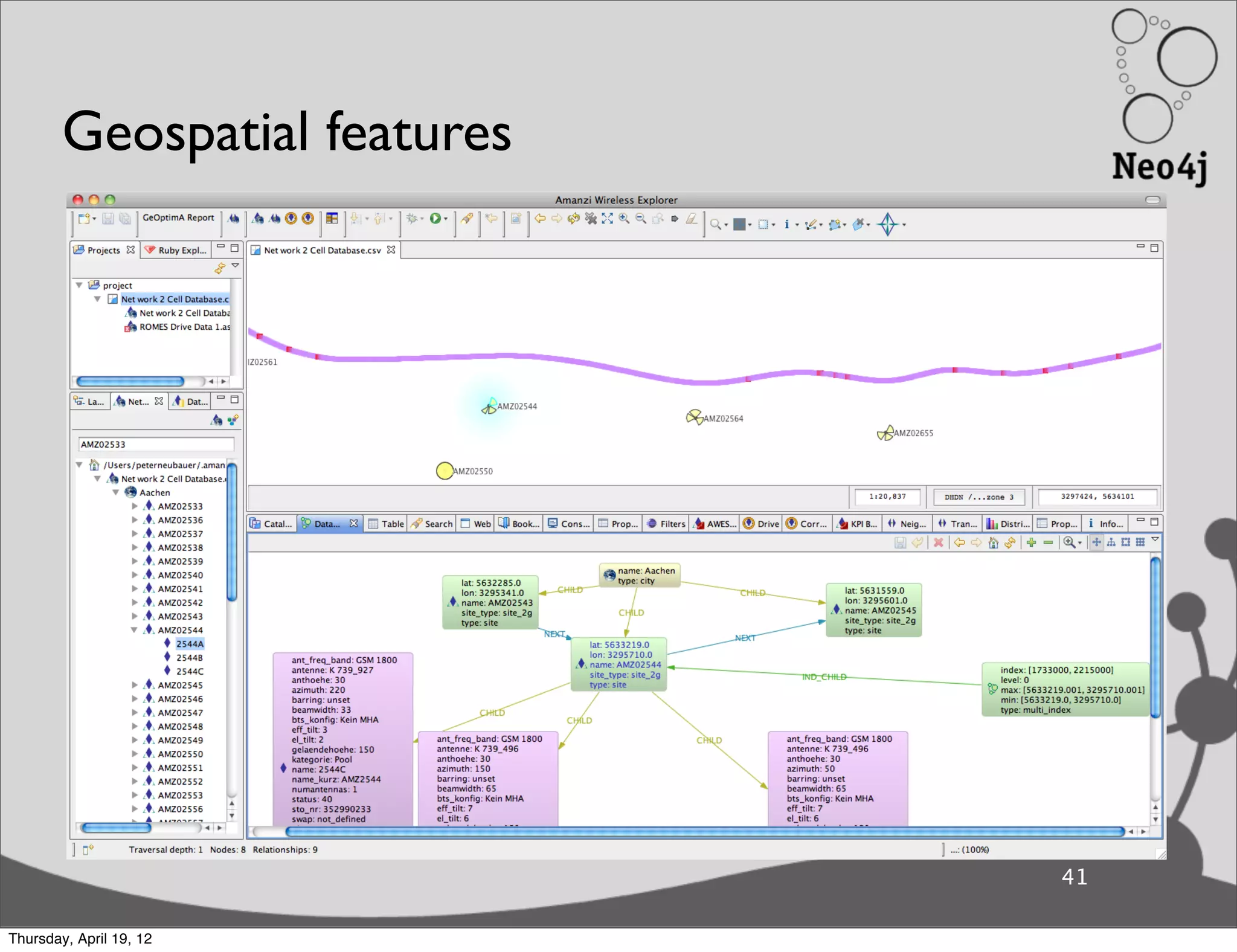The width and height of the screenshot is (1237, 952).
Task: Open the graph zoom dropdown arrow
Action: (x=1080, y=543)
